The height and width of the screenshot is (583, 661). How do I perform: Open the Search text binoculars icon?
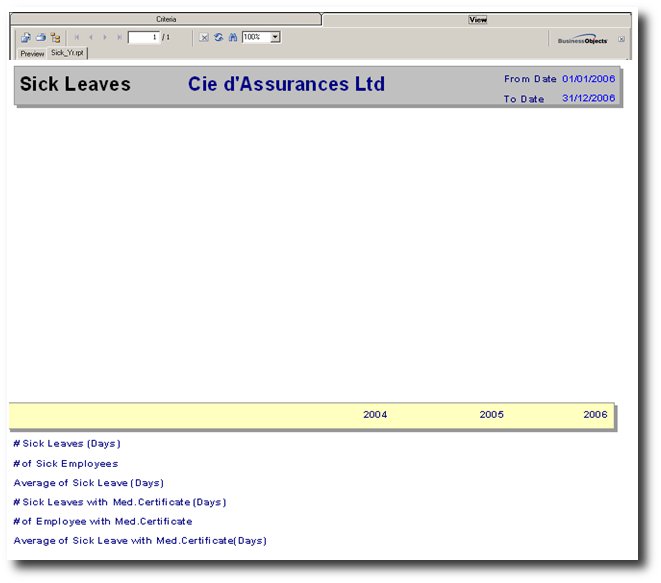coord(232,37)
